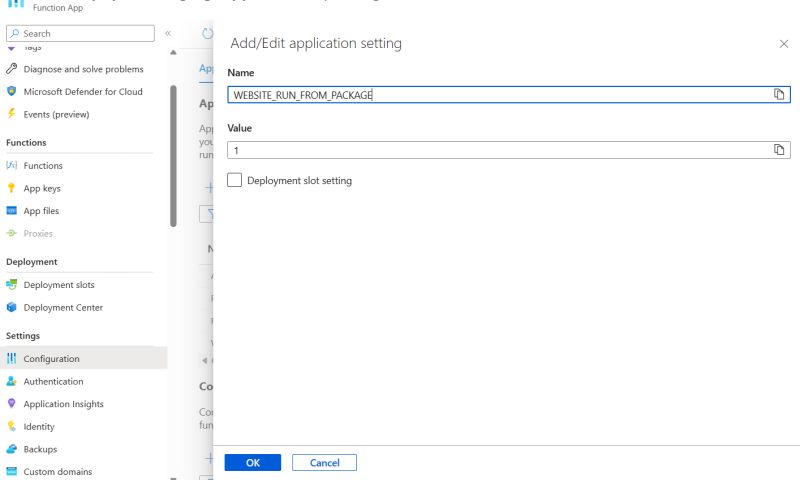Click the Functions fx icon

tap(11, 165)
